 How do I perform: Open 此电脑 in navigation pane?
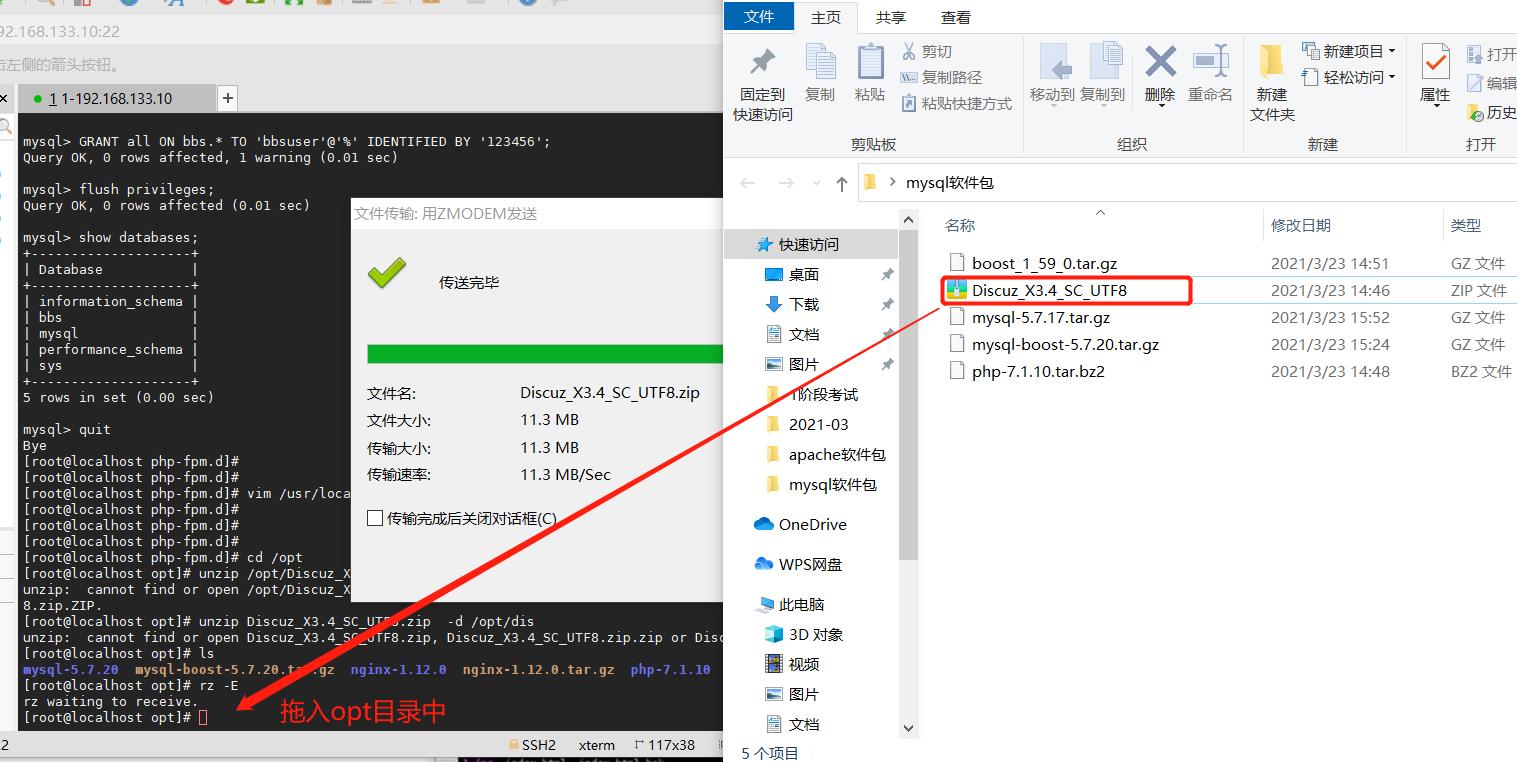[x=801, y=604]
